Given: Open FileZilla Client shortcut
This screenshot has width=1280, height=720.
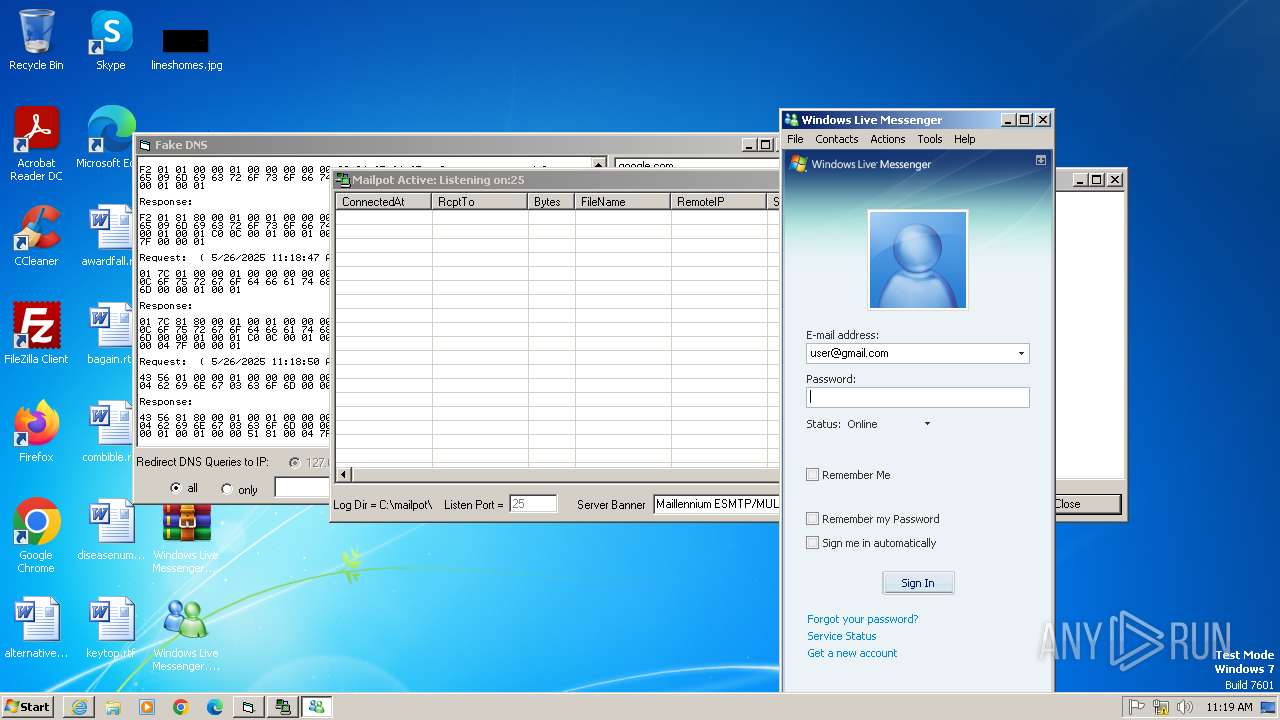Looking at the screenshot, I should pos(36,334).
